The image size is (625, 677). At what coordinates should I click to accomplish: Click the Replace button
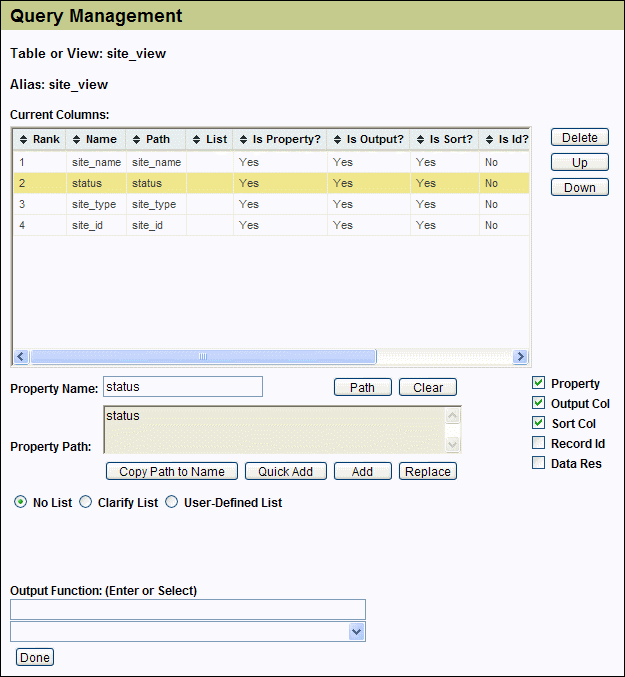pyautogui.click(x=428, y=471)
